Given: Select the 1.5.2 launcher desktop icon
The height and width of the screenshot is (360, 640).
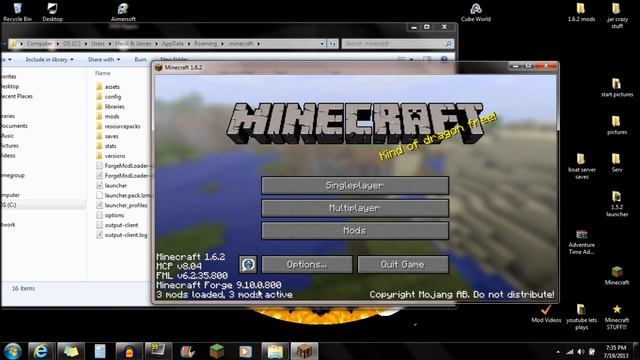Looking at the screenshot, I should pyautogui.click(x=617, y=204).
